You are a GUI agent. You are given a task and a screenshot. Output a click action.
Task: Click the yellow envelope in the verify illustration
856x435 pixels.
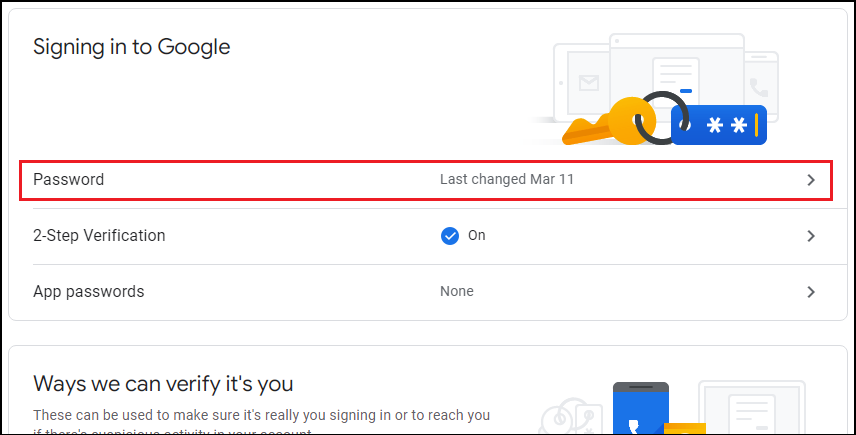(685, 428)
